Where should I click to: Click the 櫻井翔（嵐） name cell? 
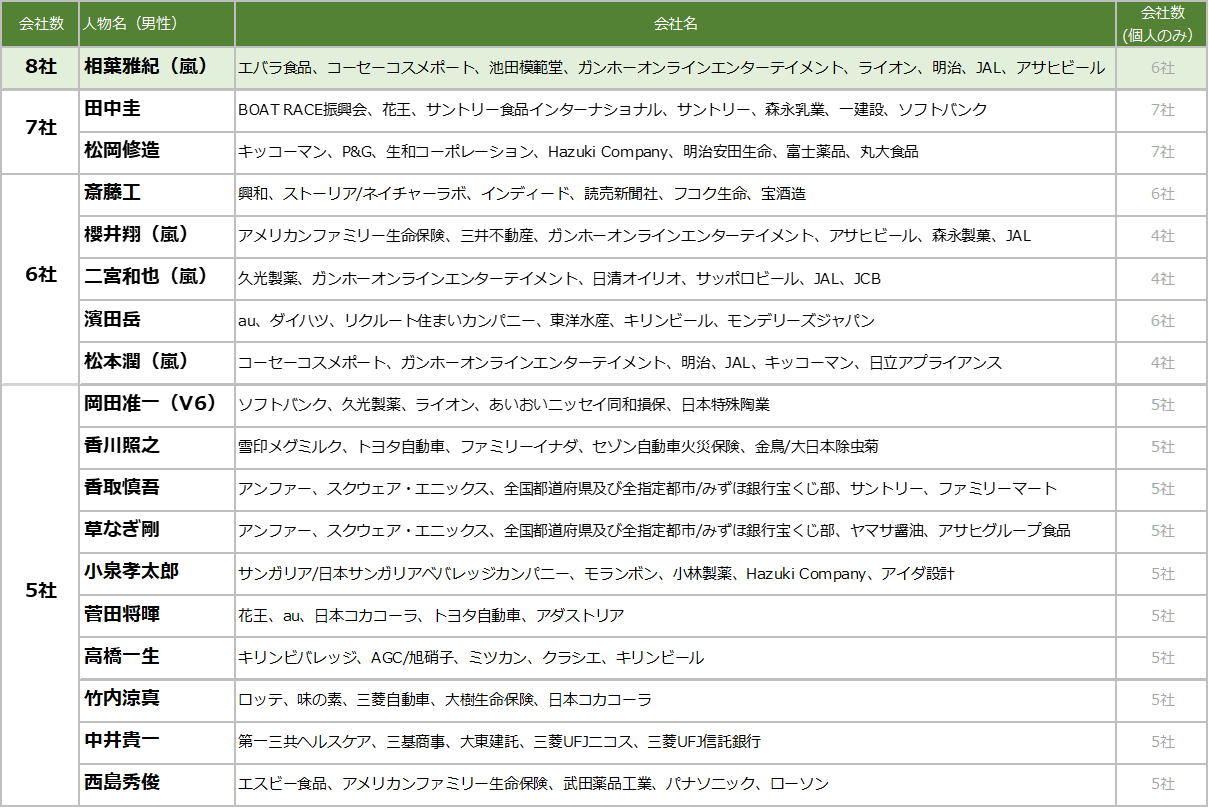click(x=157, y=236)
